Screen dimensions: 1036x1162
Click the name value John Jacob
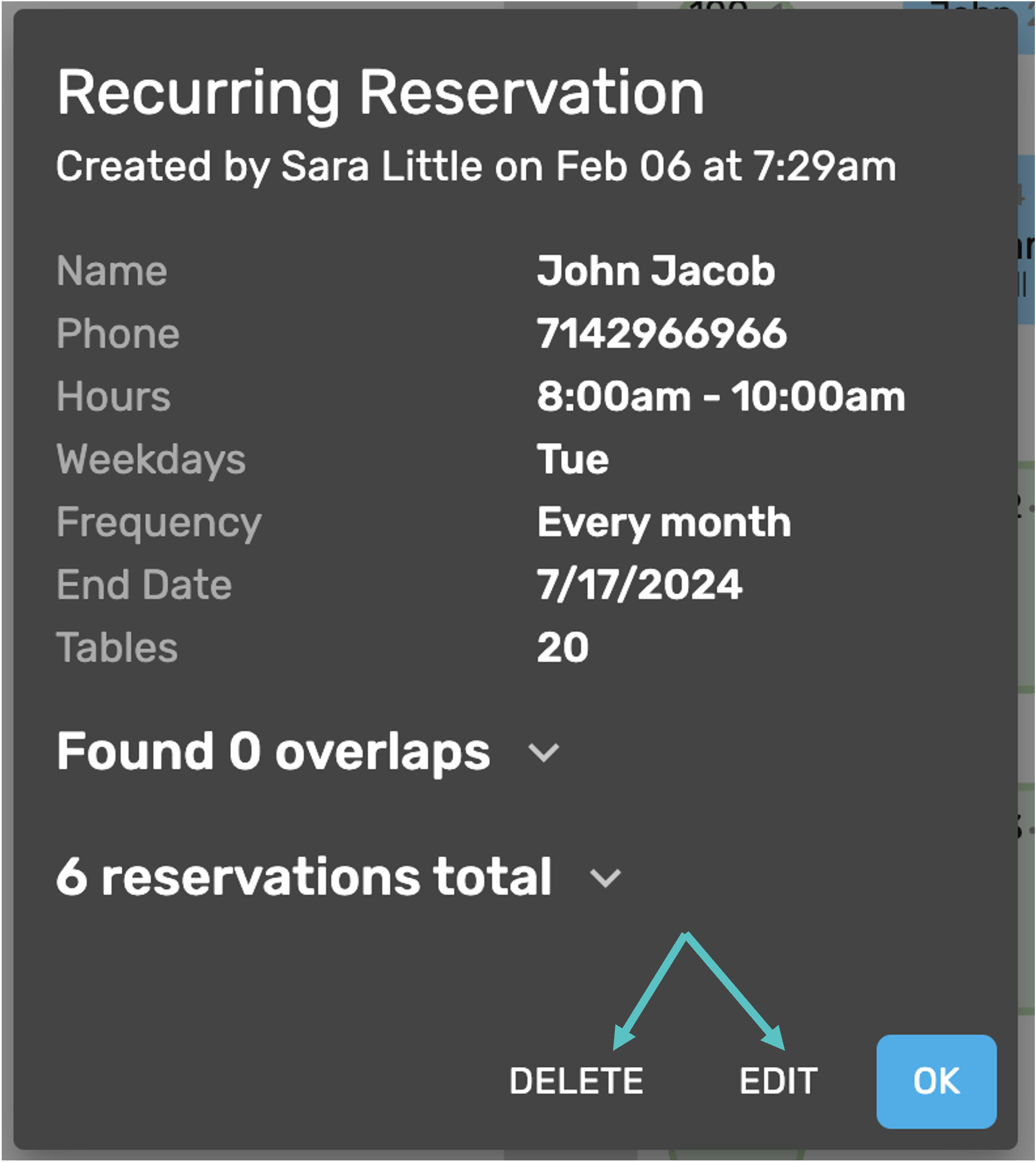click(656, 271)
